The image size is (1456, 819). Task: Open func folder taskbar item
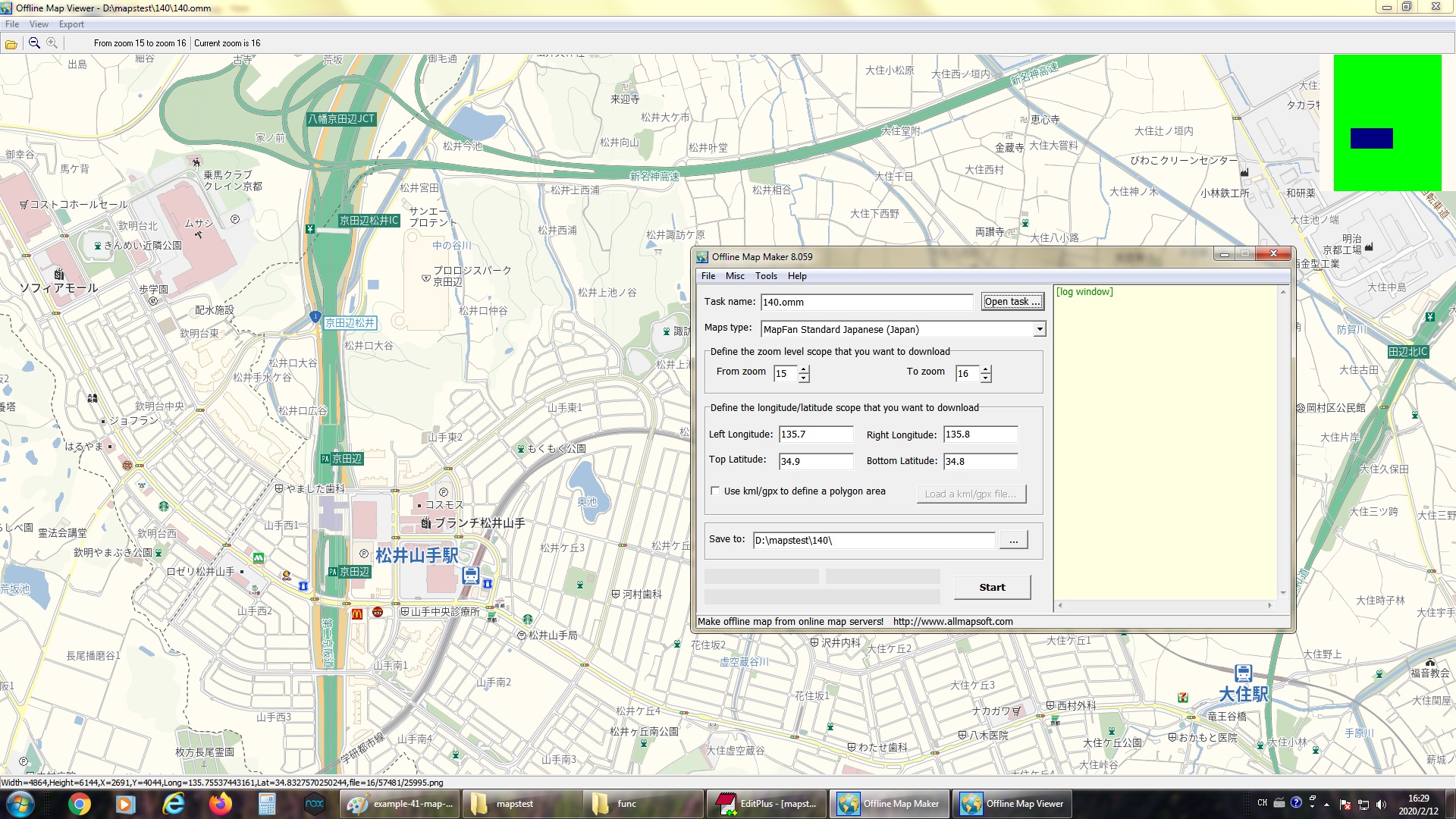click(644, 804)
